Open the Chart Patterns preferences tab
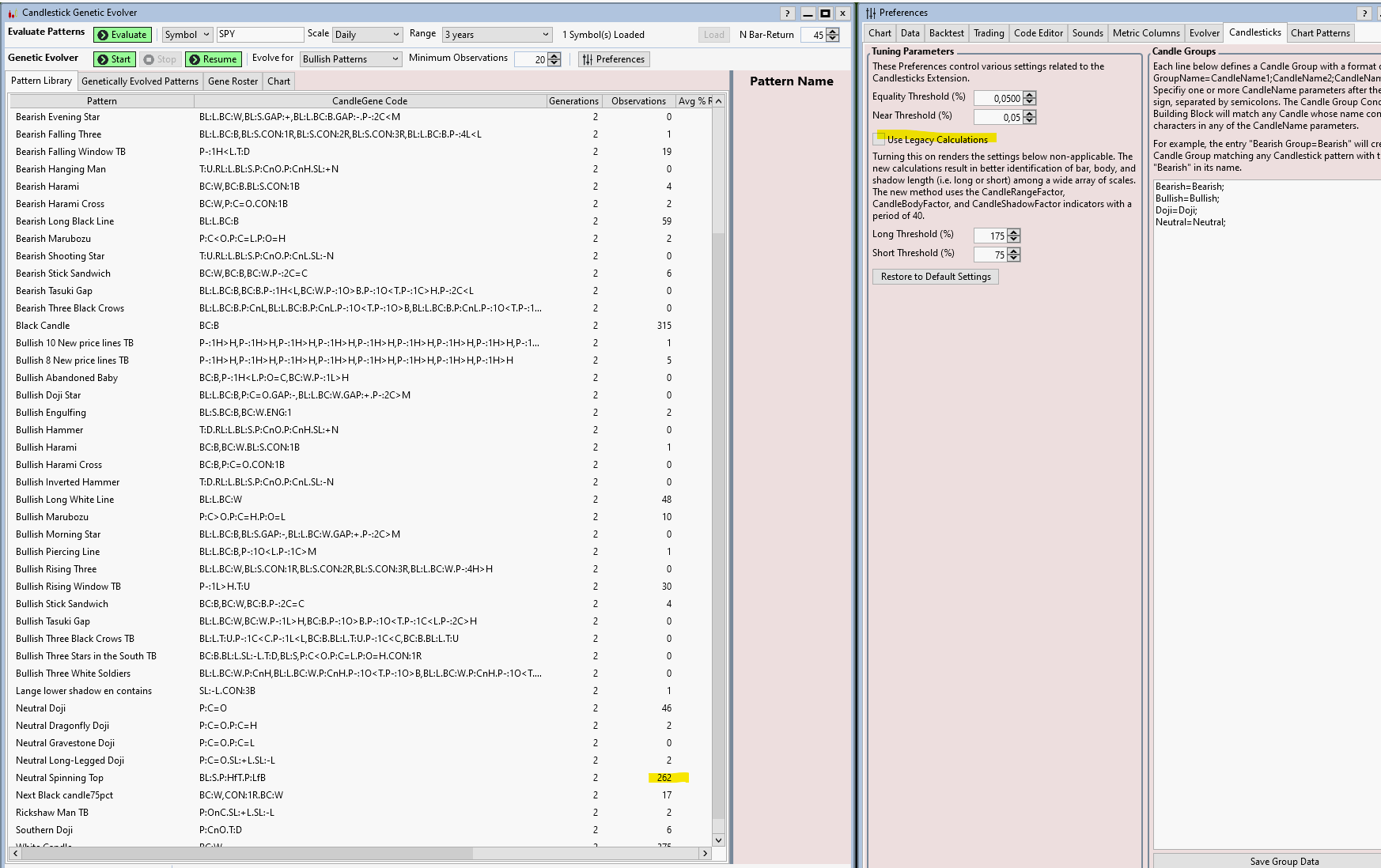This screenshot has width=1381, height=868. tap(1320, 33)
